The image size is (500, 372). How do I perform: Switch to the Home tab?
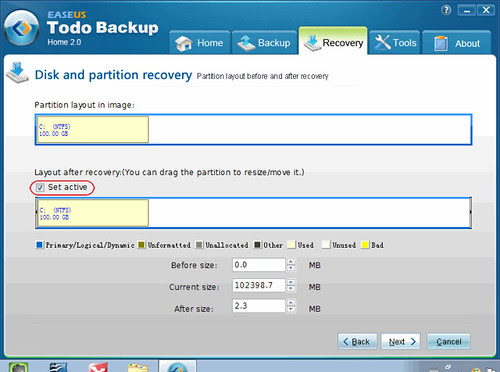click(200, 43)
